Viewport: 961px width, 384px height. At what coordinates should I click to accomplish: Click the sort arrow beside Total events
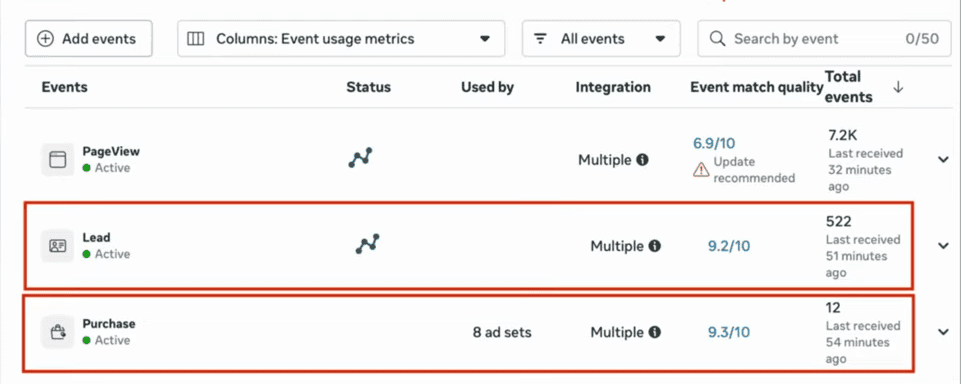[x=898, y=88]
